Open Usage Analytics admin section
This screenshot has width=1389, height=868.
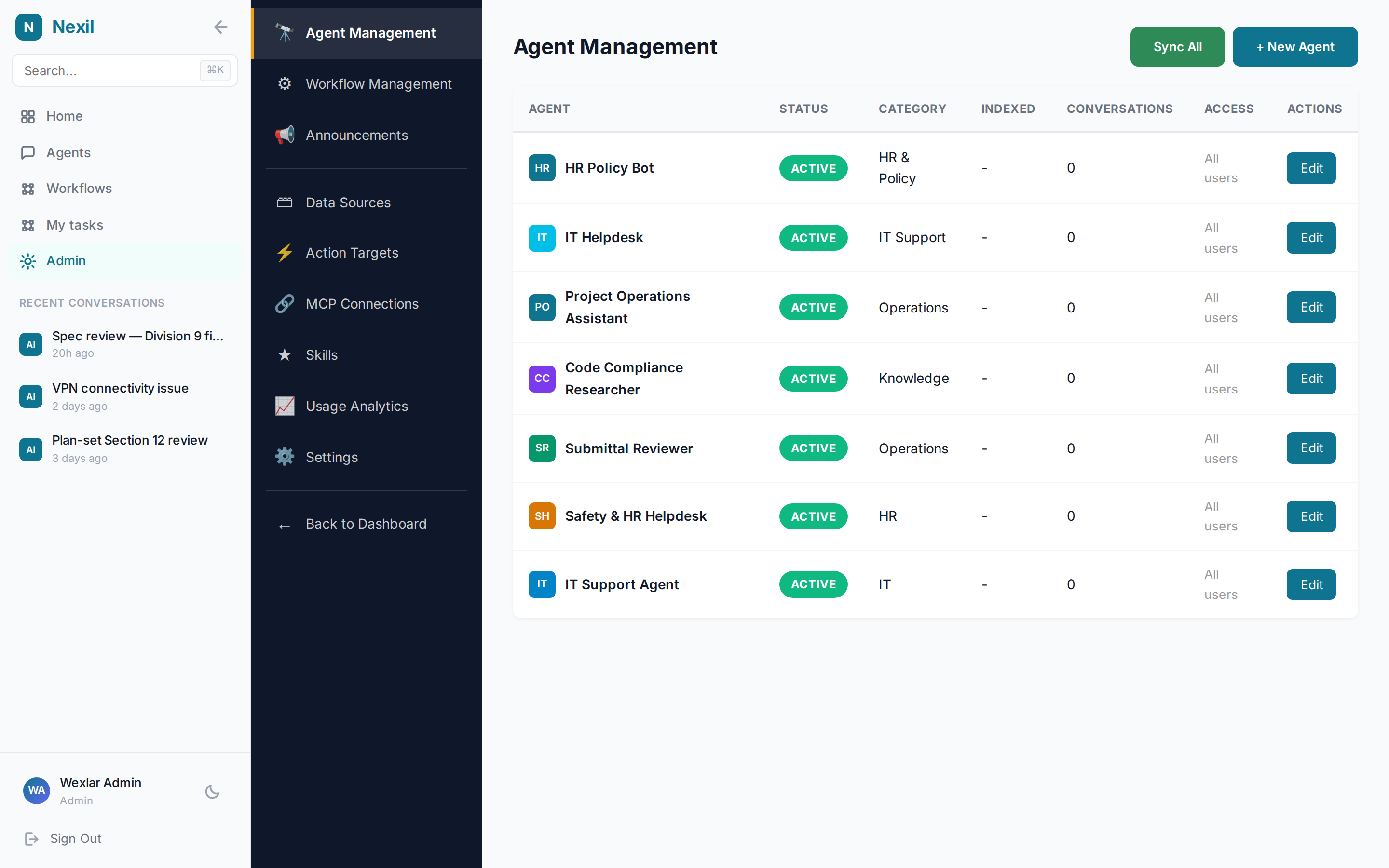[367, 406]
